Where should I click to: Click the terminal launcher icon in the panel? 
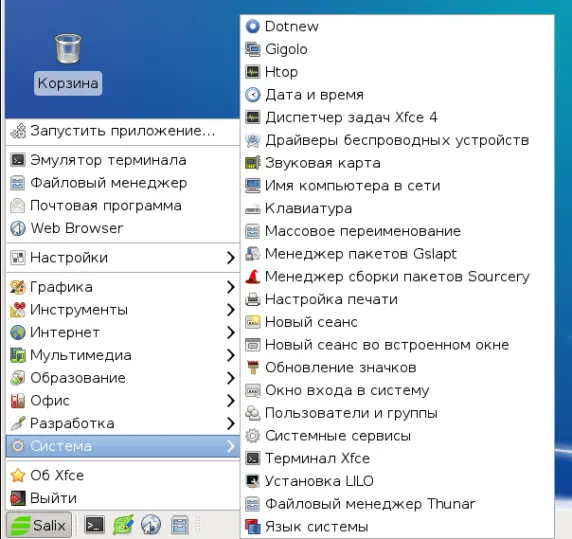coord(94,525)
